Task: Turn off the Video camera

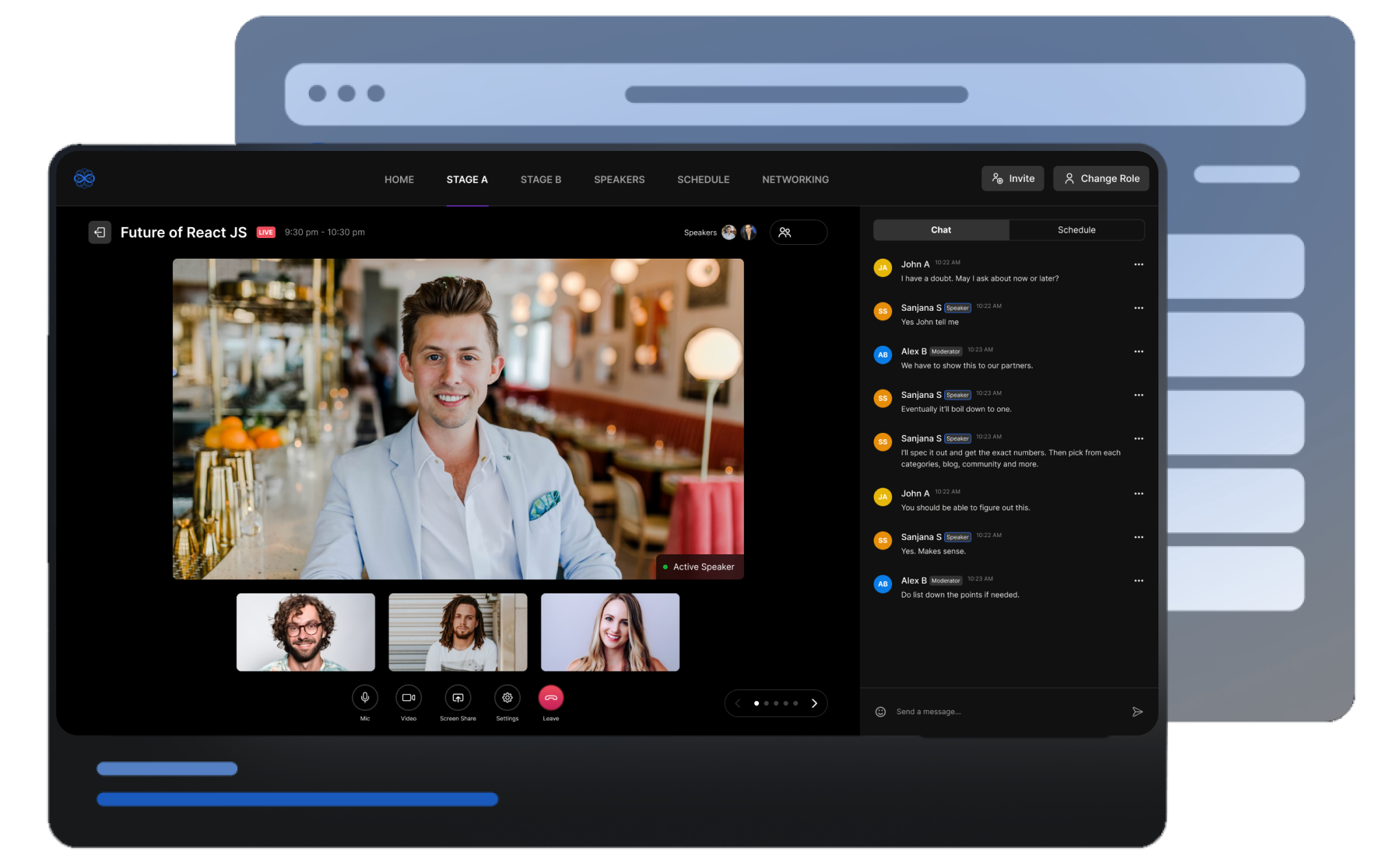Action: coord(408,698)
